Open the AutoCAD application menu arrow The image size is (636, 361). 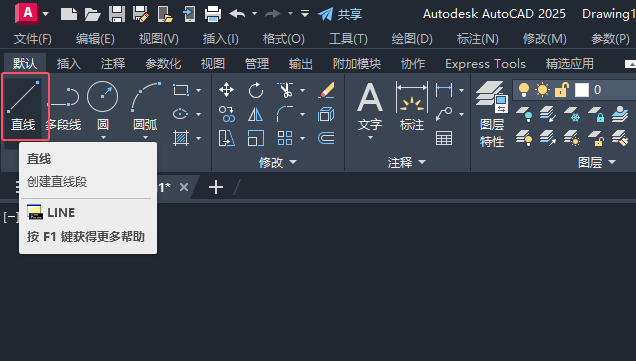pos(45,14)
